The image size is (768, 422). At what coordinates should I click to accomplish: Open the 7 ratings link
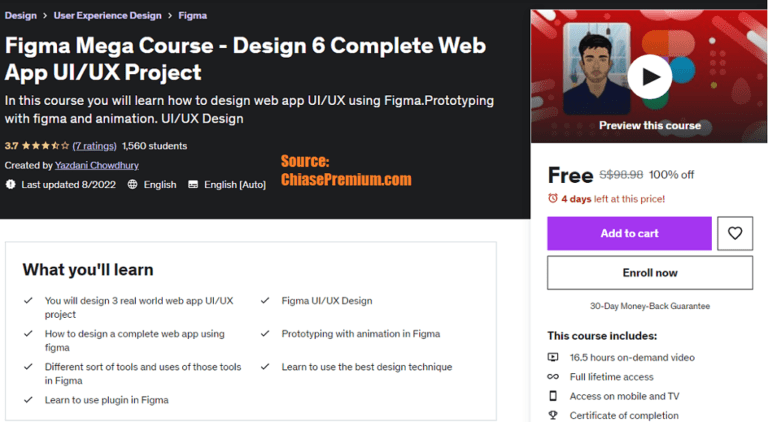pos(94,146)
